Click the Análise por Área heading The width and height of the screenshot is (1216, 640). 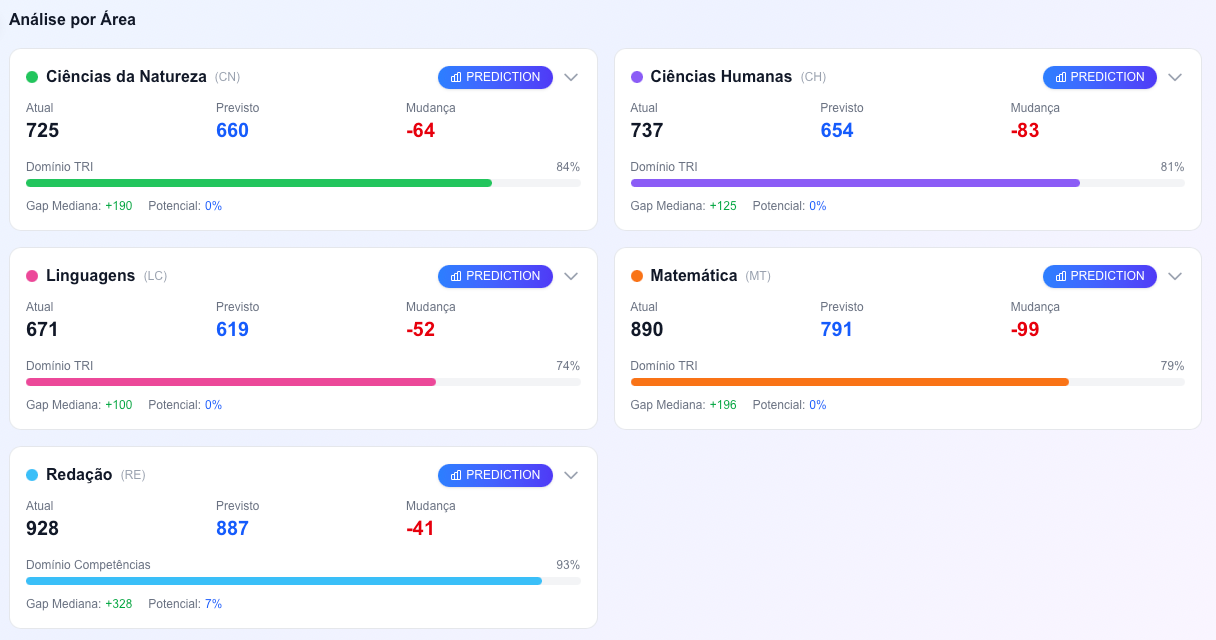coord(72,19)
